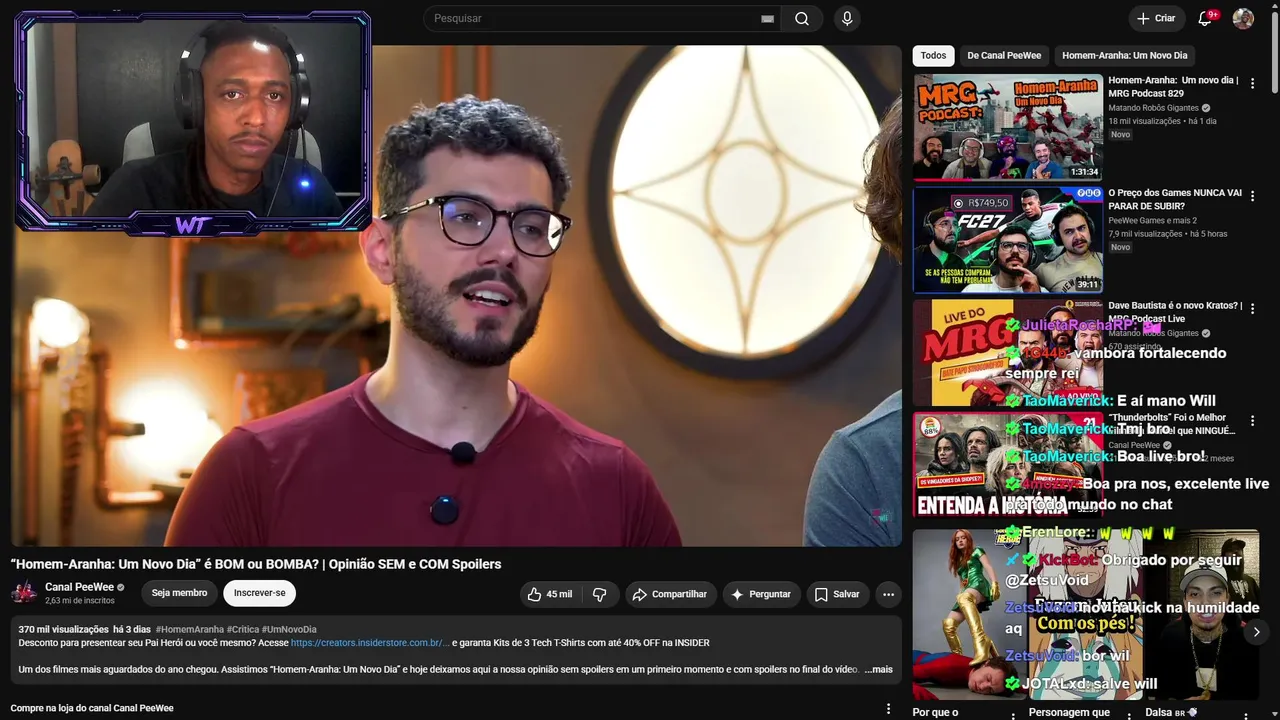The image size is (1280, 720).
Task: Click '18 mil visualizações' text of MRG Podcast
Action: 1144,121
